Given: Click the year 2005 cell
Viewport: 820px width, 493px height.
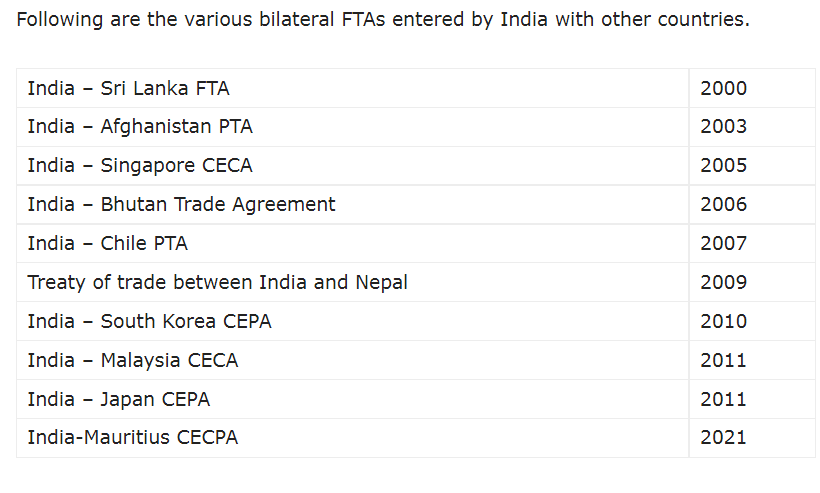Looking at the screenshot, I should [723, 166].
